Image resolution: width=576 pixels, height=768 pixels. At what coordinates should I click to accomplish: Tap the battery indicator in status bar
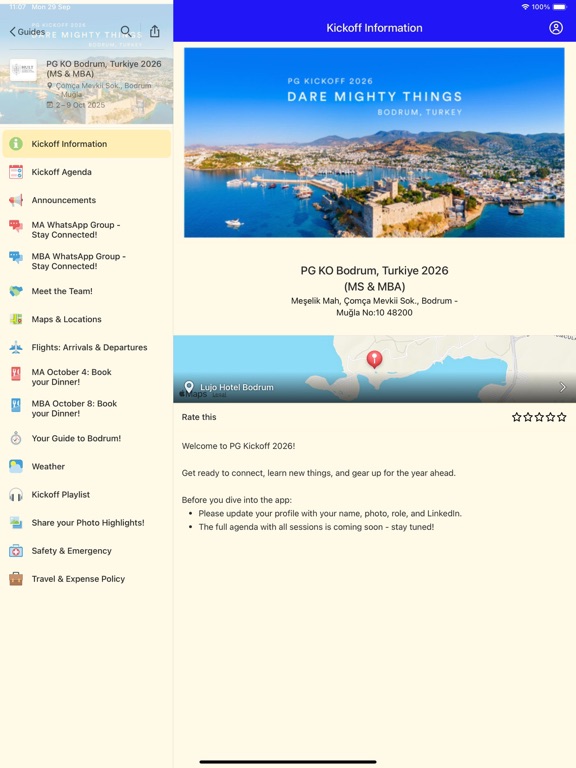coord(560,7)
